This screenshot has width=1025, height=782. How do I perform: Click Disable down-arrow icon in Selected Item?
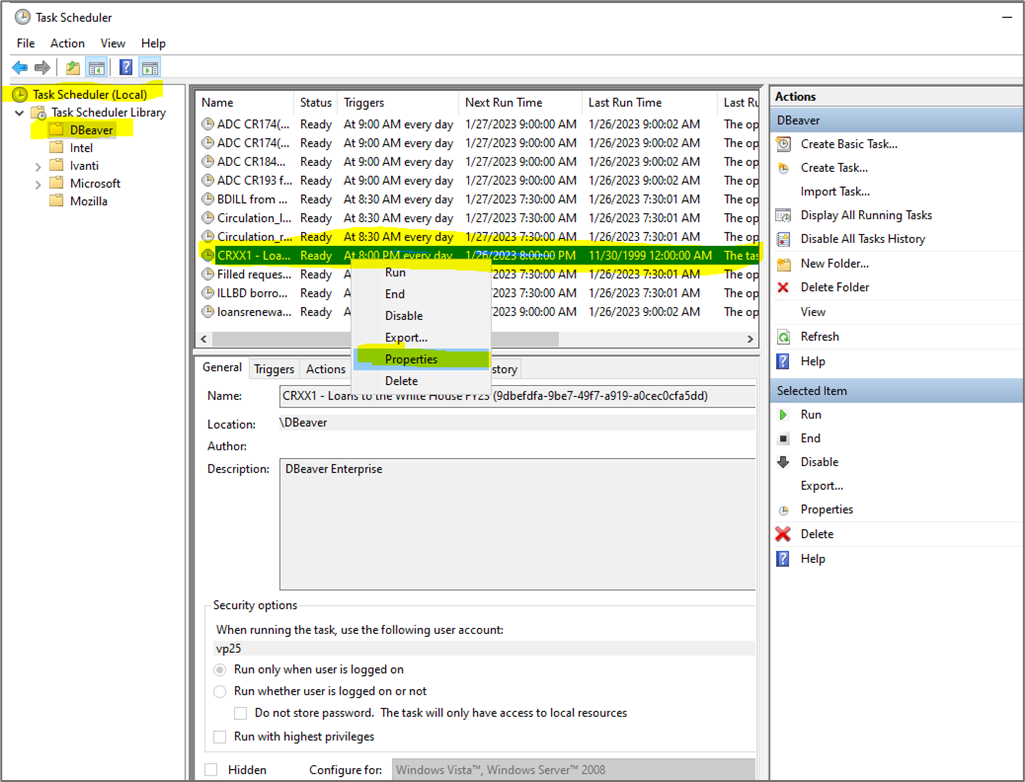[783, 462]
